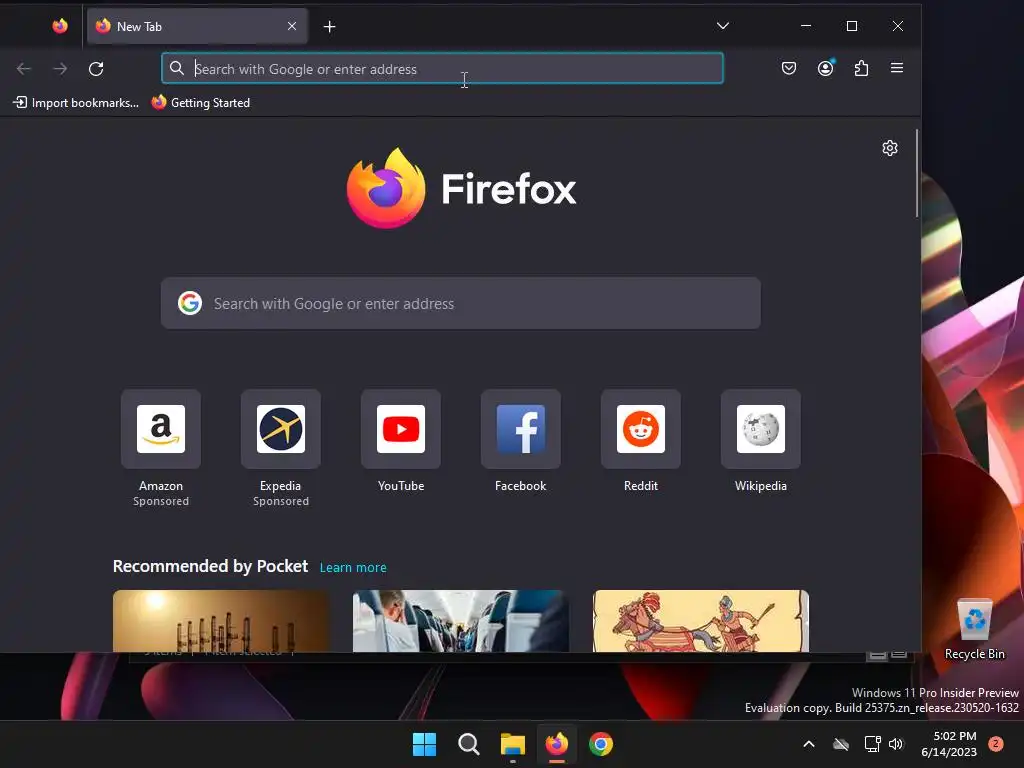The height and width of the screenshot is (768, 1024).
Task: Open the notification badge showing 2
Action: [x=995, y=744]
